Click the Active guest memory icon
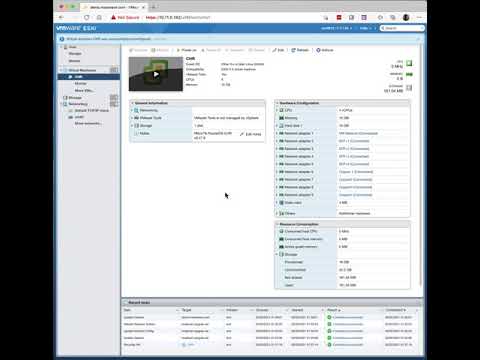This screenshot has height=360, width=480. [281, 247]
